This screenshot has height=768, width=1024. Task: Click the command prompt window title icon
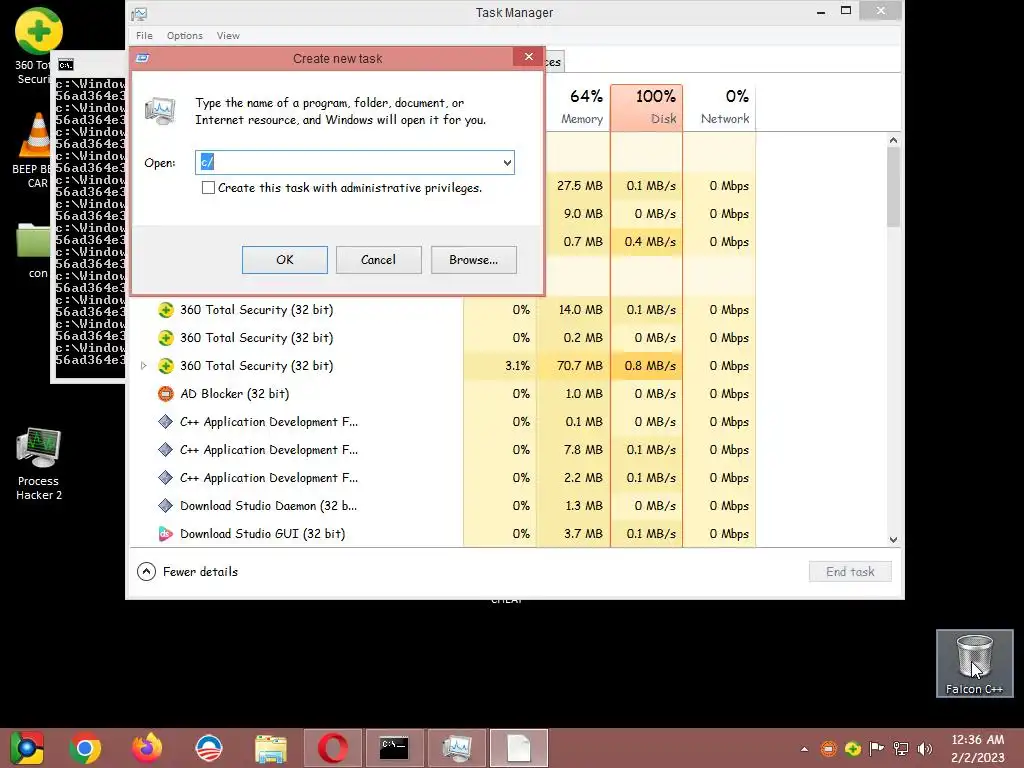pyautogui.click(x=66, y=65)
